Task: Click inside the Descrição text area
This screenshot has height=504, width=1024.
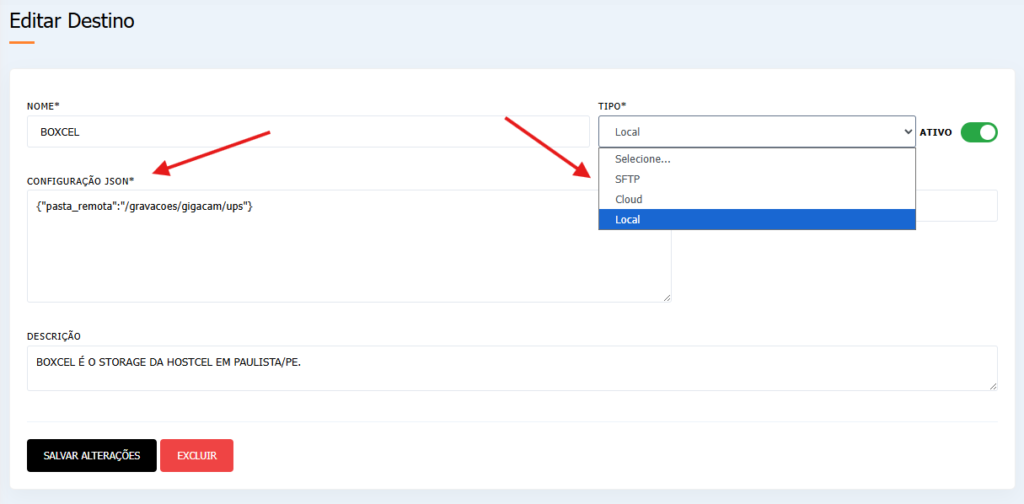Action: (x=513, y=368)
